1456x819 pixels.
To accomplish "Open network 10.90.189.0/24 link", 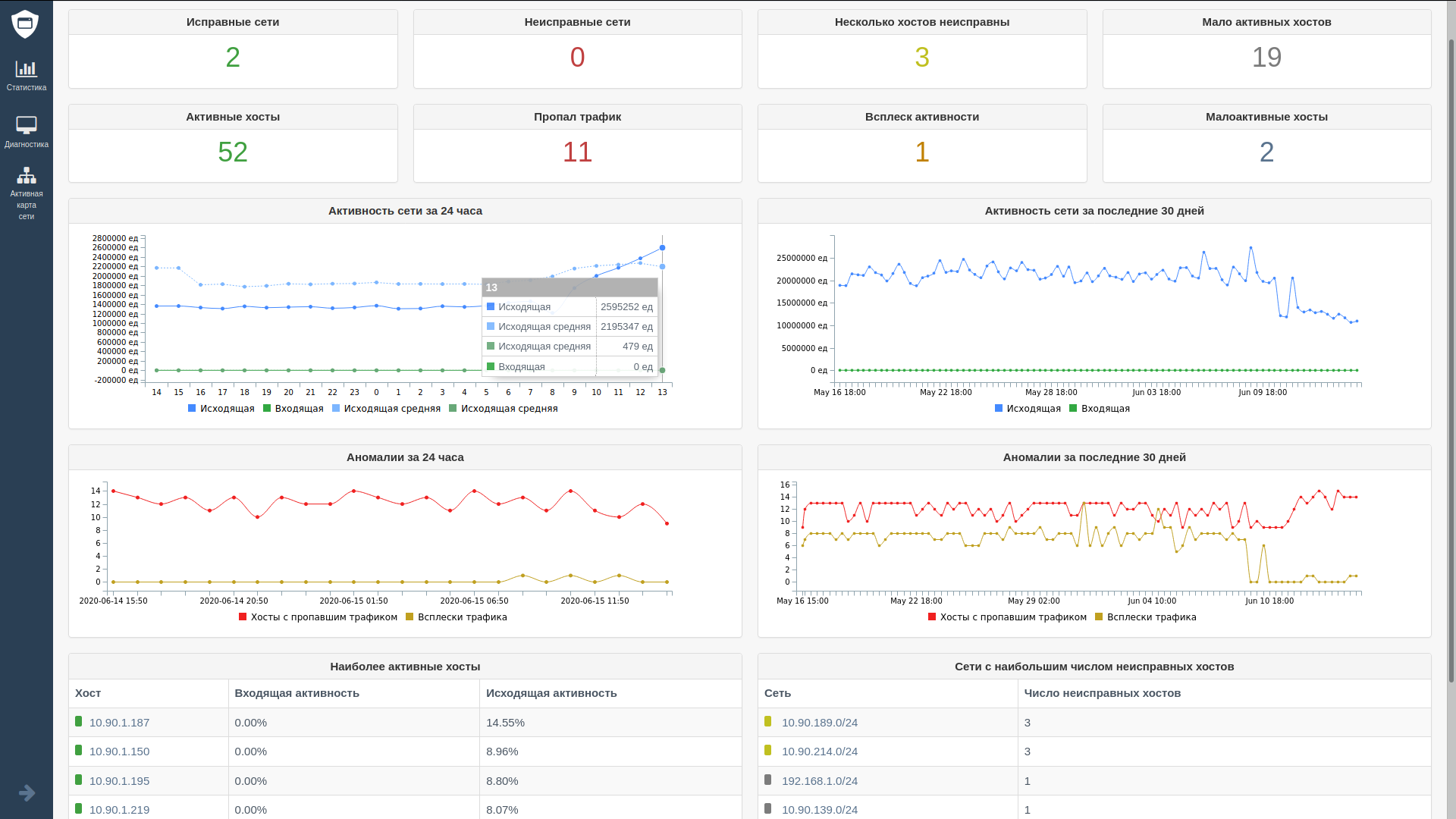I will [x=820, y=723].
